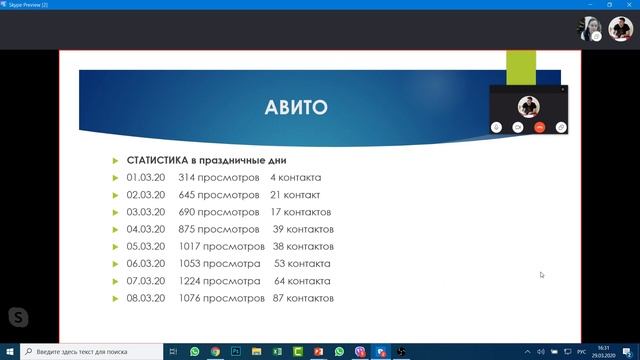Open Viber from the taskbar
Screen dimensions: 640x360
tap(360, 351)
